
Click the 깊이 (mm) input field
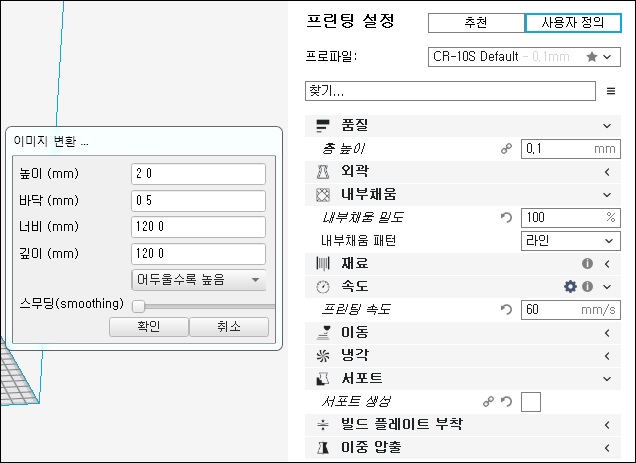coord(198,254)
